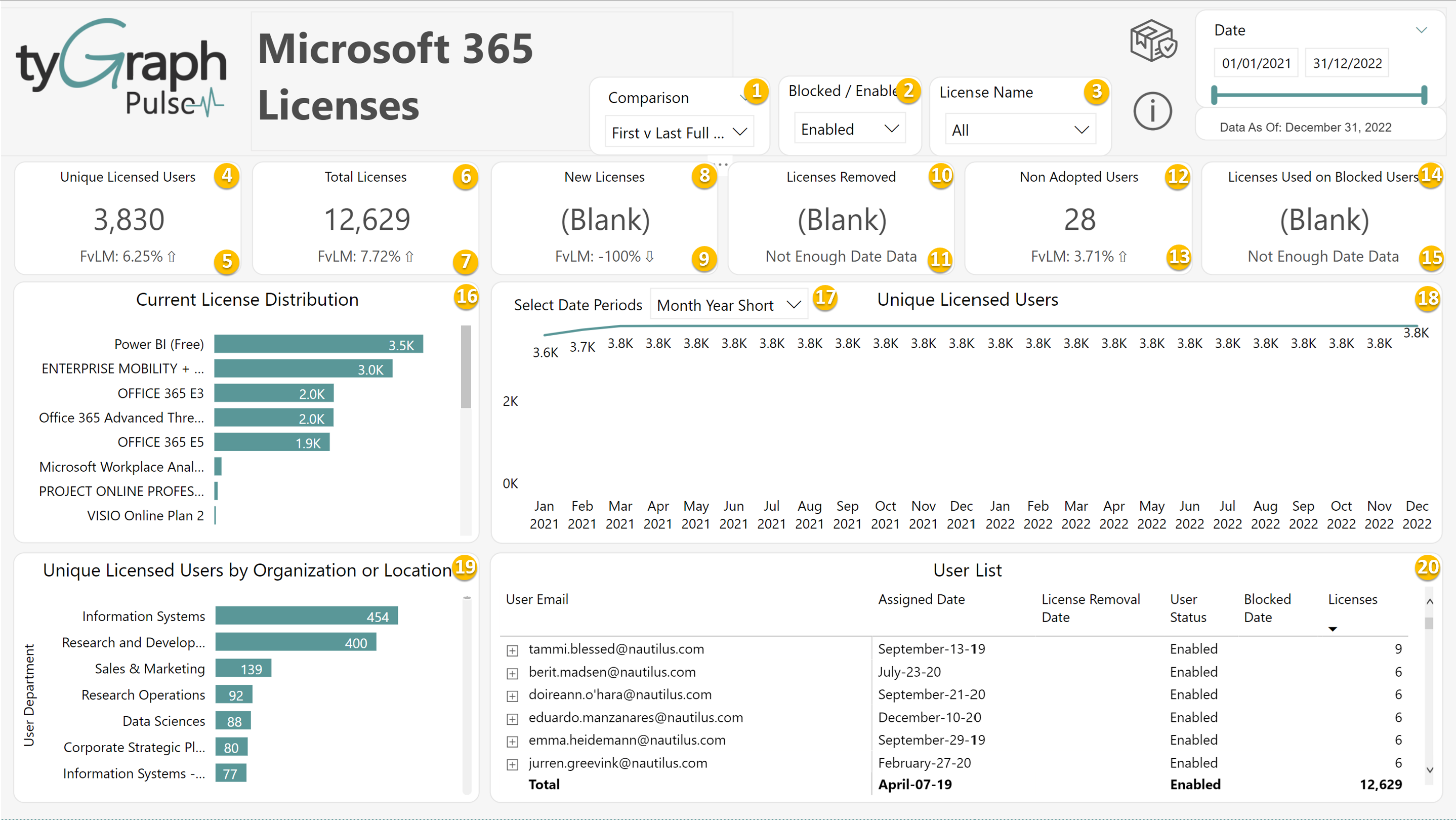Sort by the Licenses column header
This screenshot has width=1456, height=820.
click(1352, 599)
